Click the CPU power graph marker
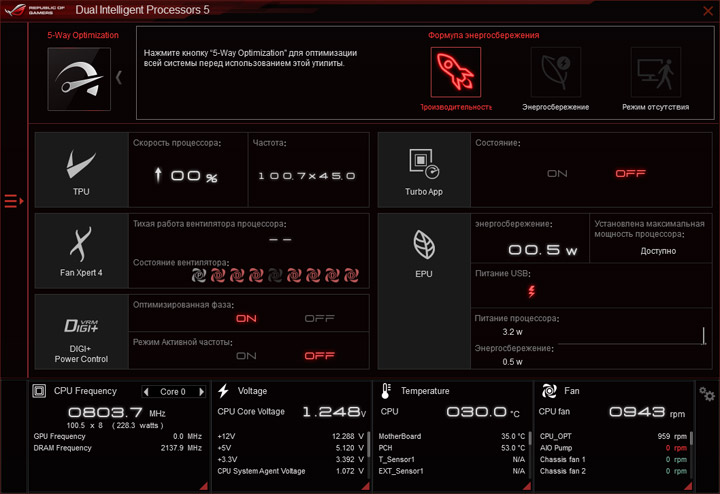Viewport: 720px width, 494px height. click(x=703, y=335)
